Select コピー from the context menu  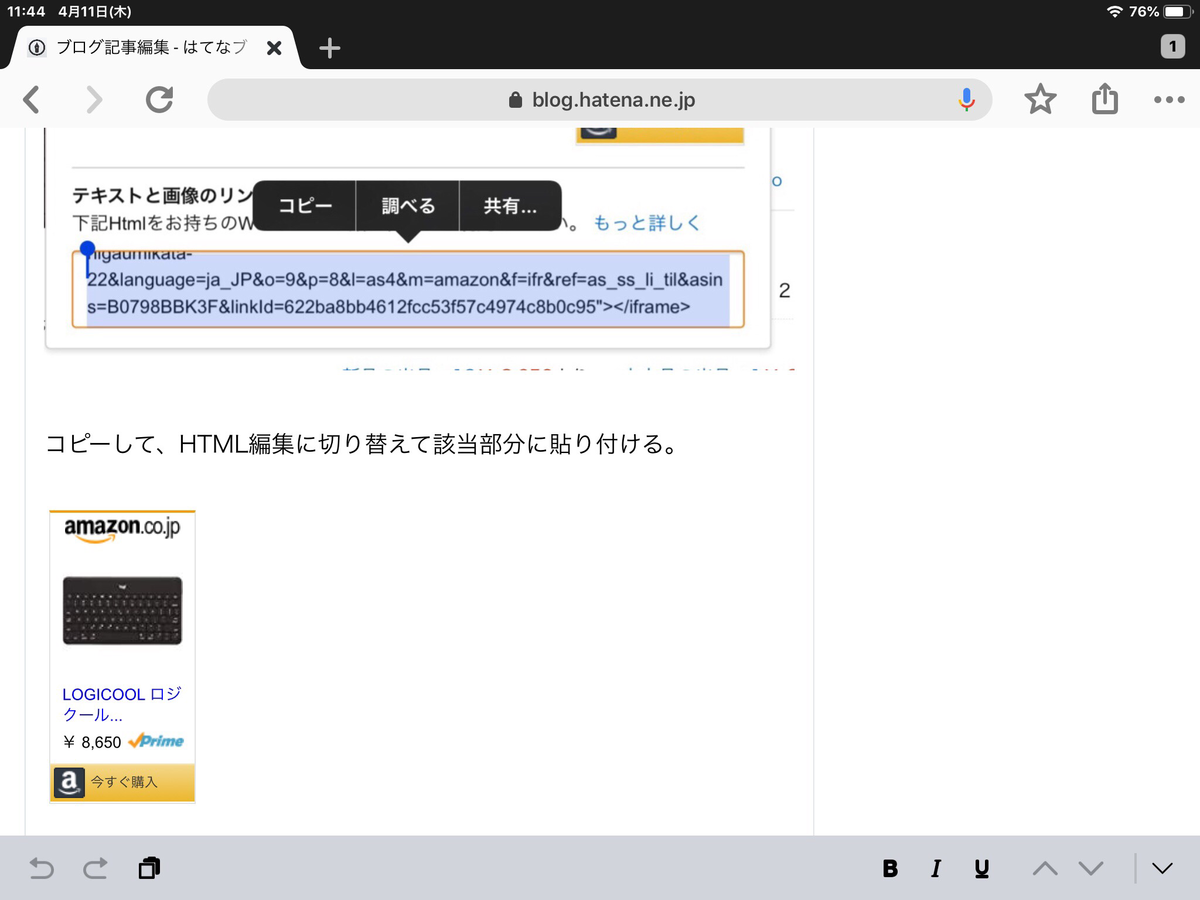tap(304, 206)
